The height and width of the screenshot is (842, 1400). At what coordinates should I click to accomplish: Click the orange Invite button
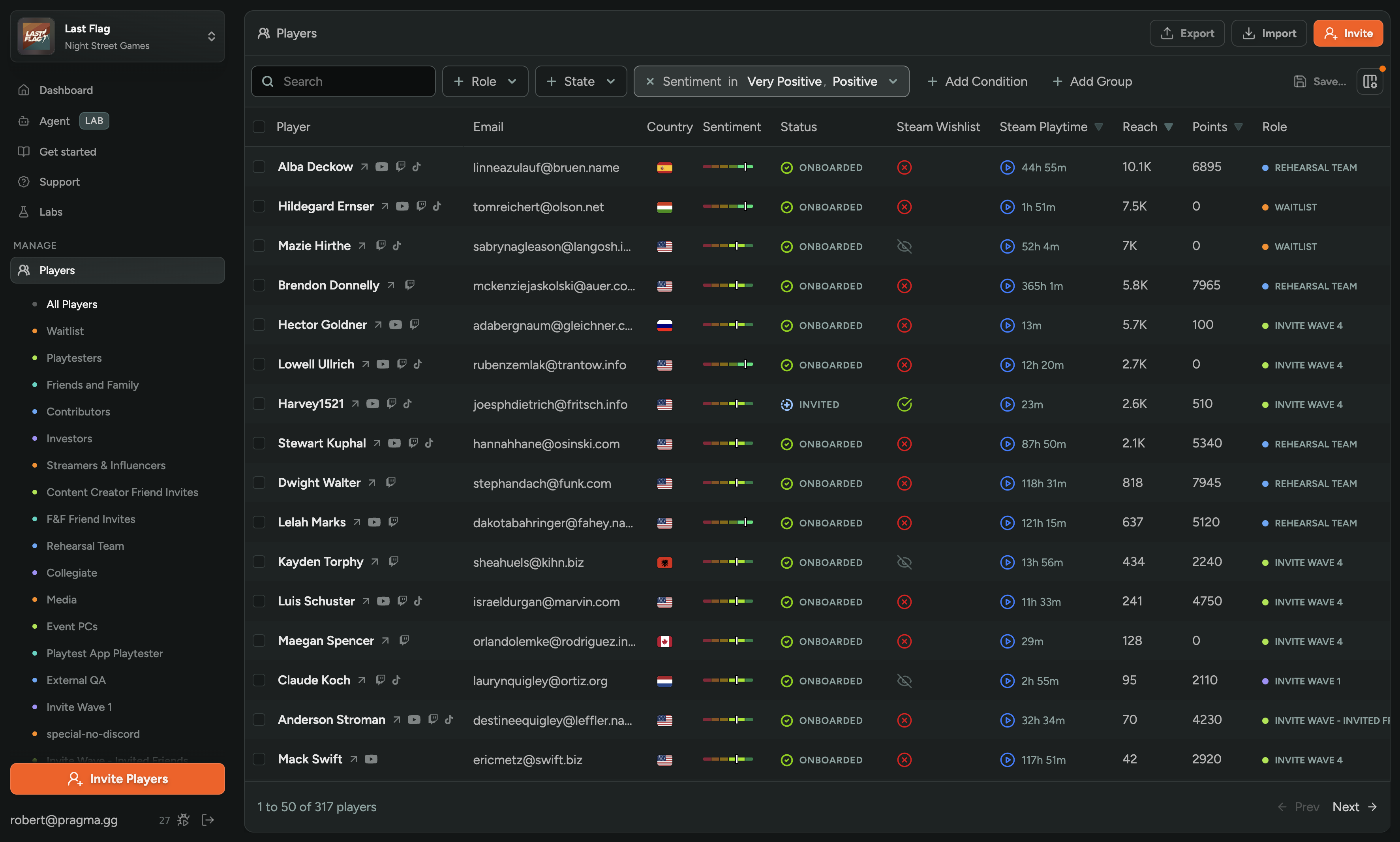(1348, 34)
